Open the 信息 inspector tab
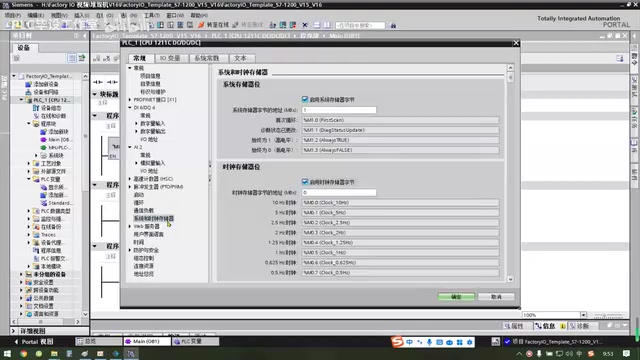The width and height of the screenshot is (640, 360). pos(546,326)
